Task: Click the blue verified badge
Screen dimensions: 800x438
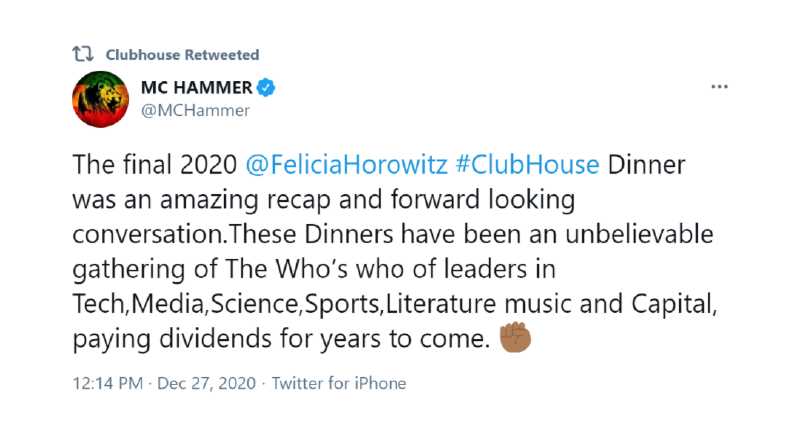Action: point(266,88)
